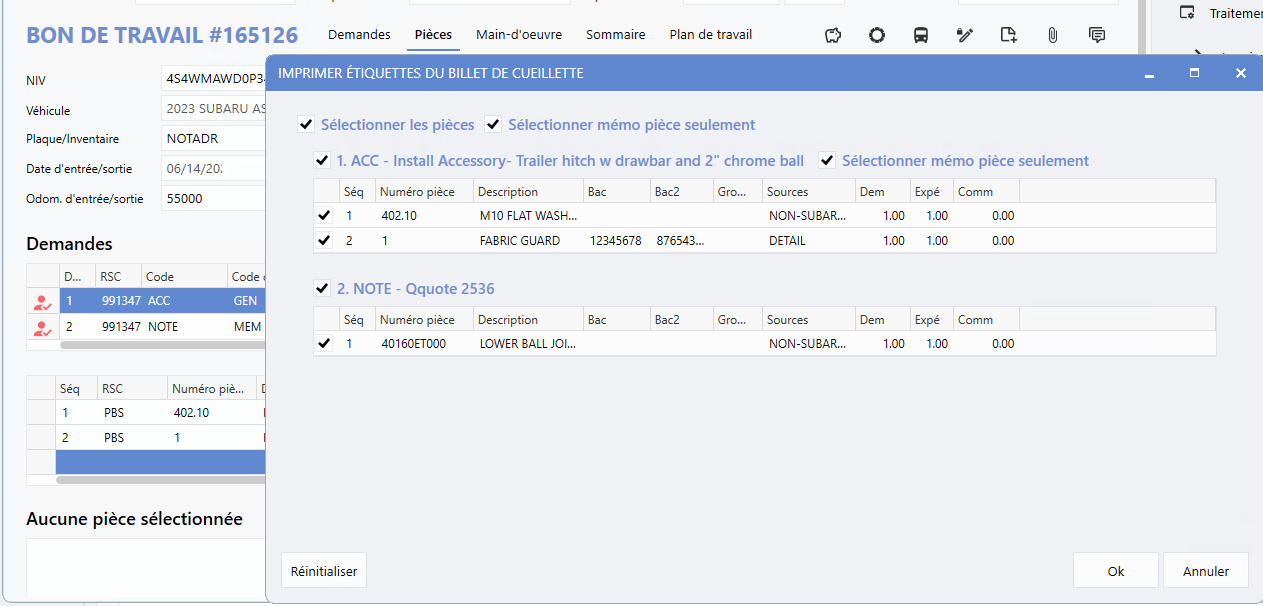Click the Réinitialiser button
The height and width of the screenshot is (606, 1263).
tap(324, 571)
